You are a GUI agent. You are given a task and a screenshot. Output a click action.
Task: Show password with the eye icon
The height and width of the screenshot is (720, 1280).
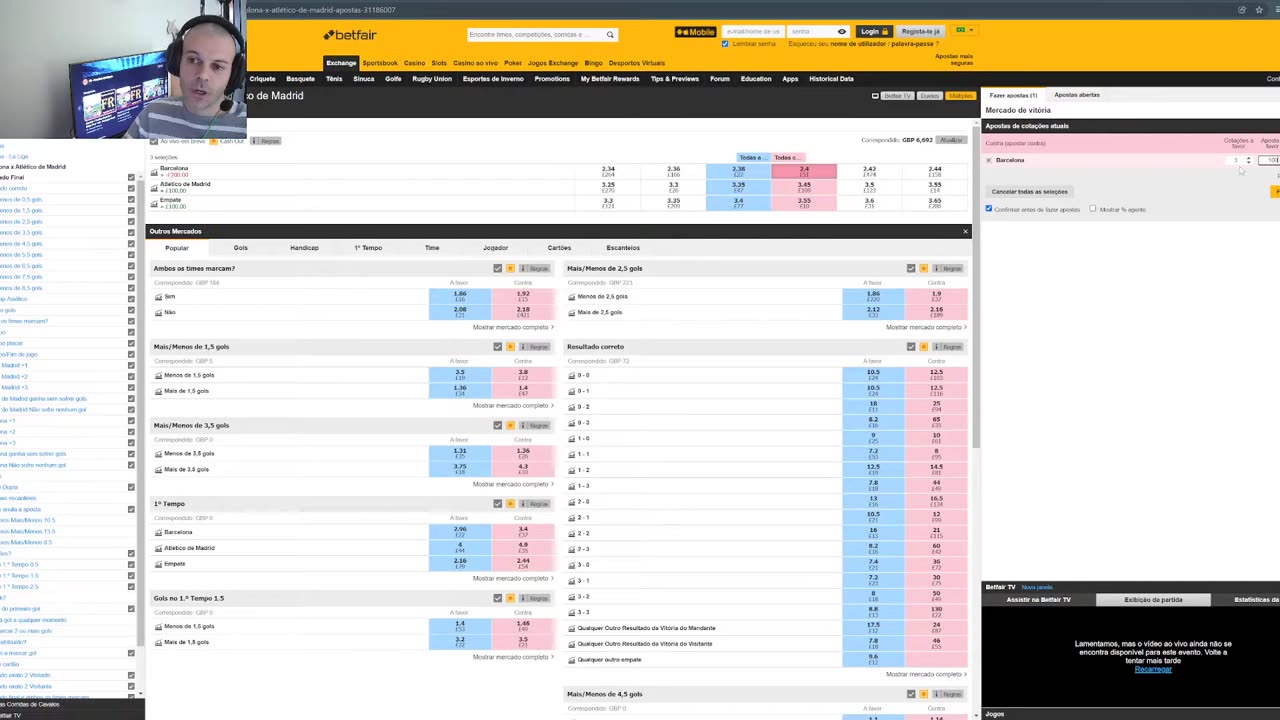pos(842,32)
